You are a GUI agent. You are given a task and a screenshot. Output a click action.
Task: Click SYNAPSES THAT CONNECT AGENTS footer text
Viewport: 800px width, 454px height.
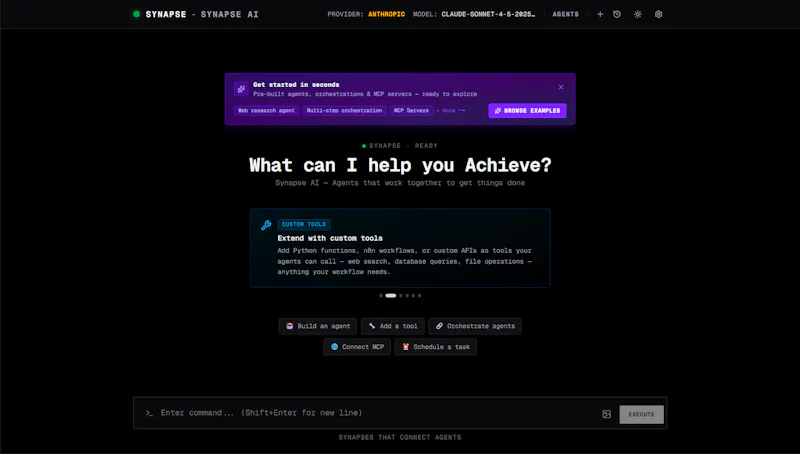[400, 437]
